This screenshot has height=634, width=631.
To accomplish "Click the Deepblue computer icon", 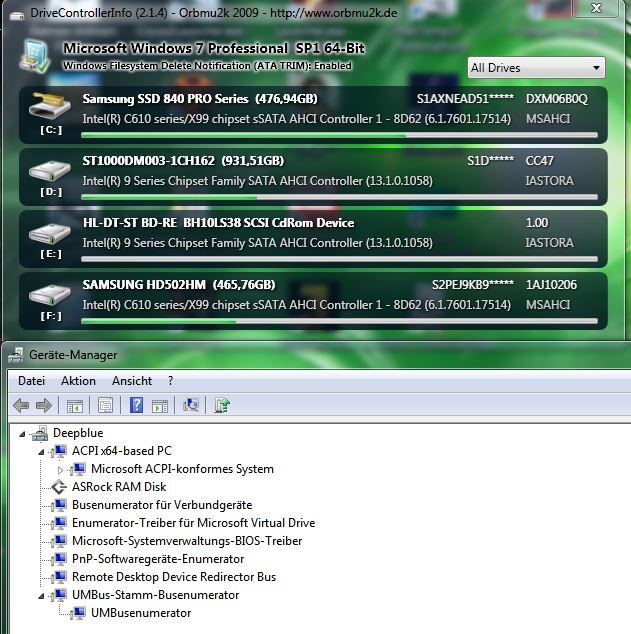I will click(x=40, y=433).
